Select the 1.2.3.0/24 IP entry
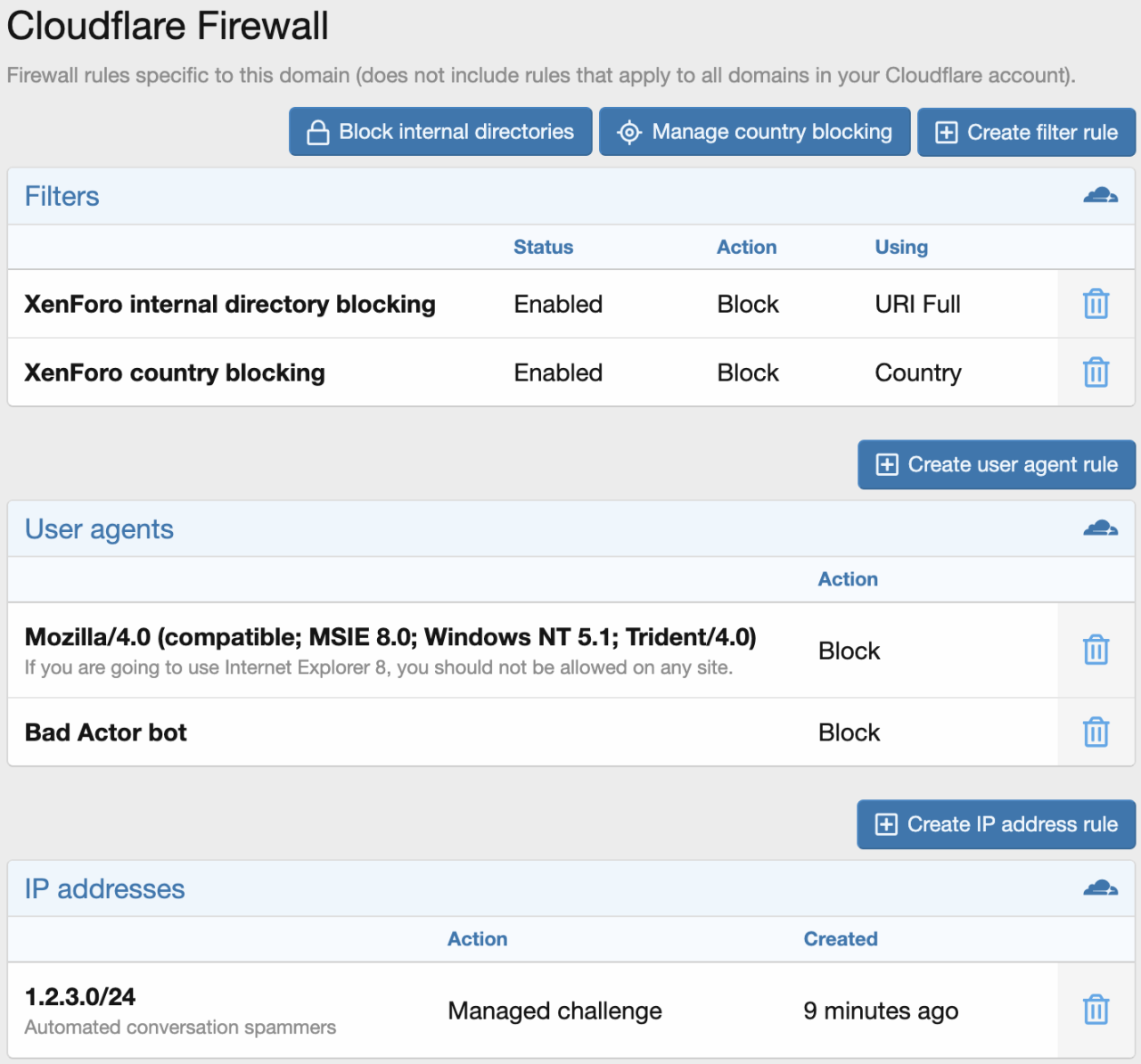The height and width of the screenshot is (1064, 1141). pos(79,996)
